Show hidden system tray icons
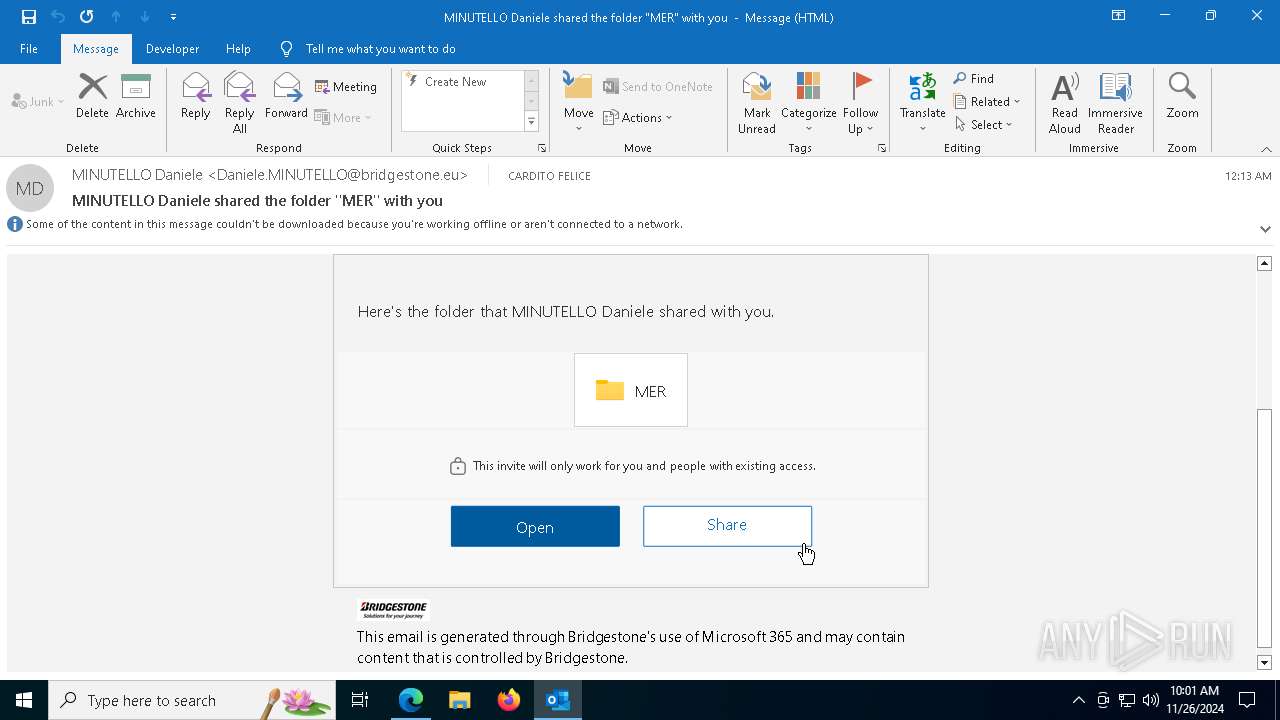Screen dimensions: 1280x720 point(1078,700)
